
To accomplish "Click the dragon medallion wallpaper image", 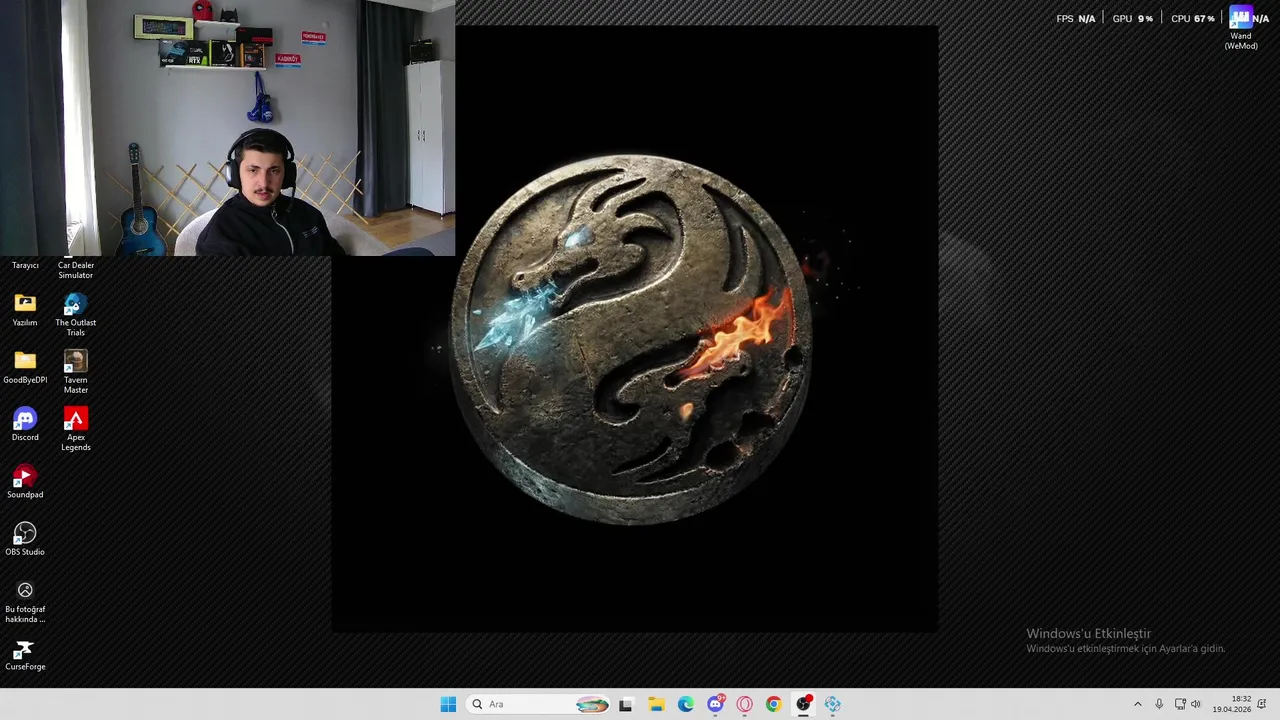I will tap(634, 338).
